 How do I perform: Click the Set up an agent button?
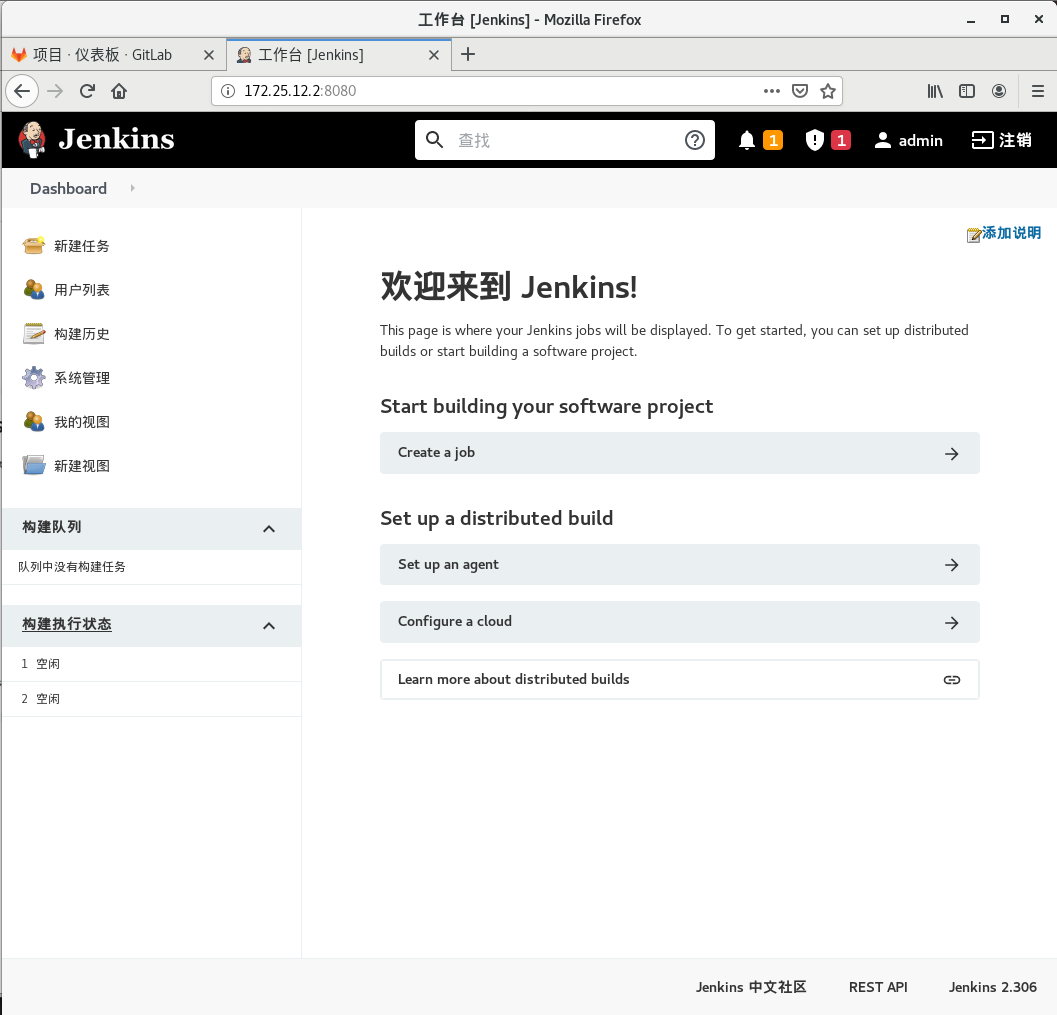680,565
